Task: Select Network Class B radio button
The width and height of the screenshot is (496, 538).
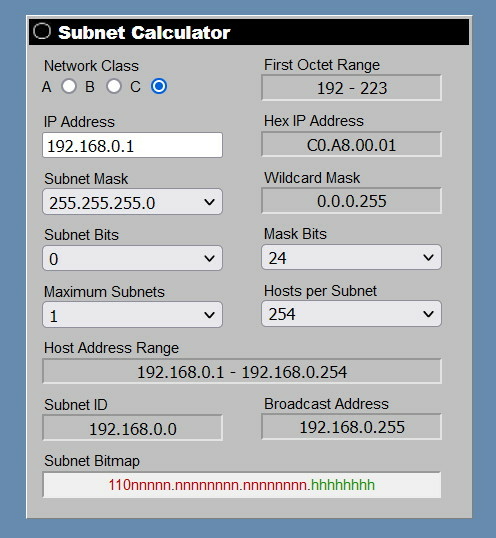Action: coord(114,86)
